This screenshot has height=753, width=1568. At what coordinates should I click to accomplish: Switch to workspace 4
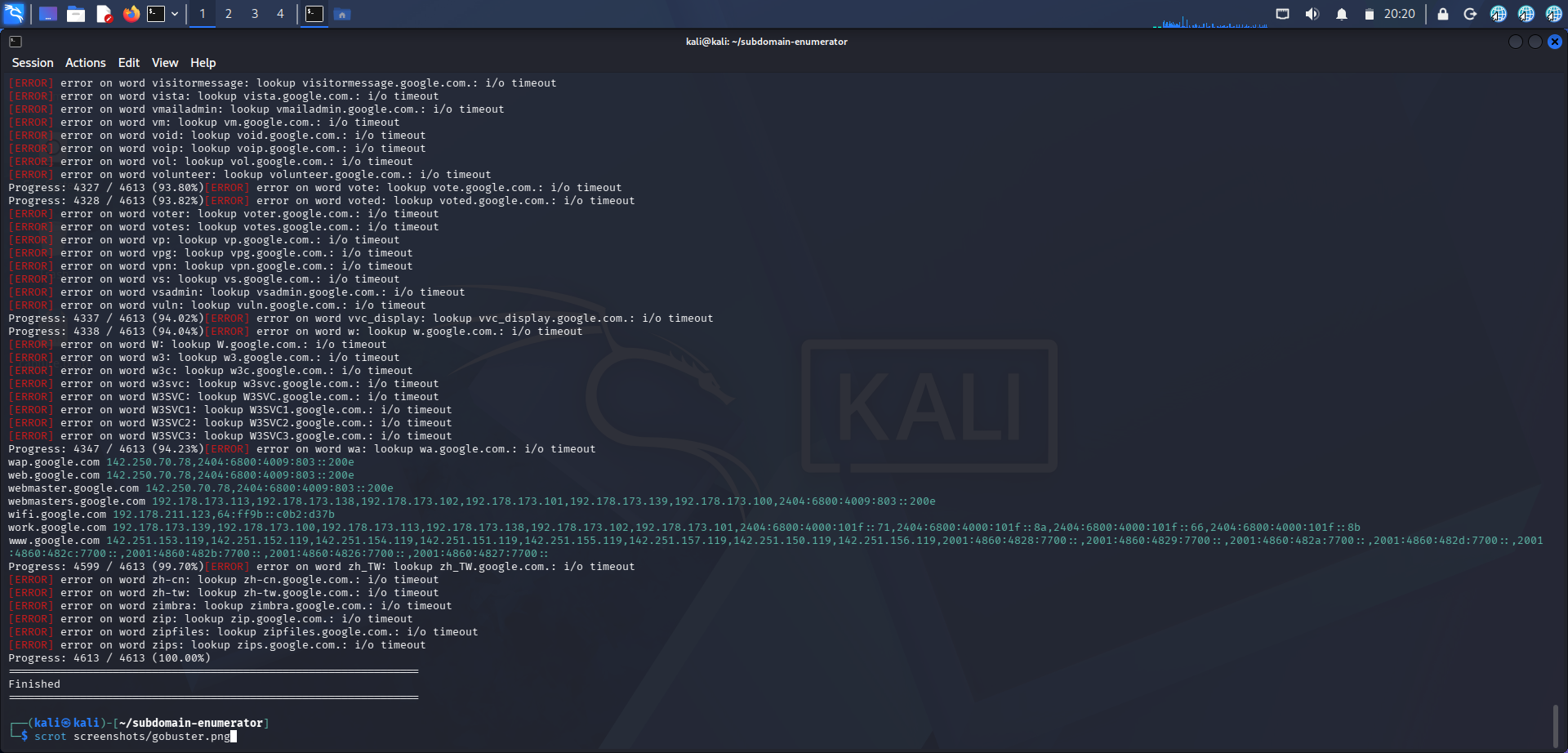pos(280,14)
